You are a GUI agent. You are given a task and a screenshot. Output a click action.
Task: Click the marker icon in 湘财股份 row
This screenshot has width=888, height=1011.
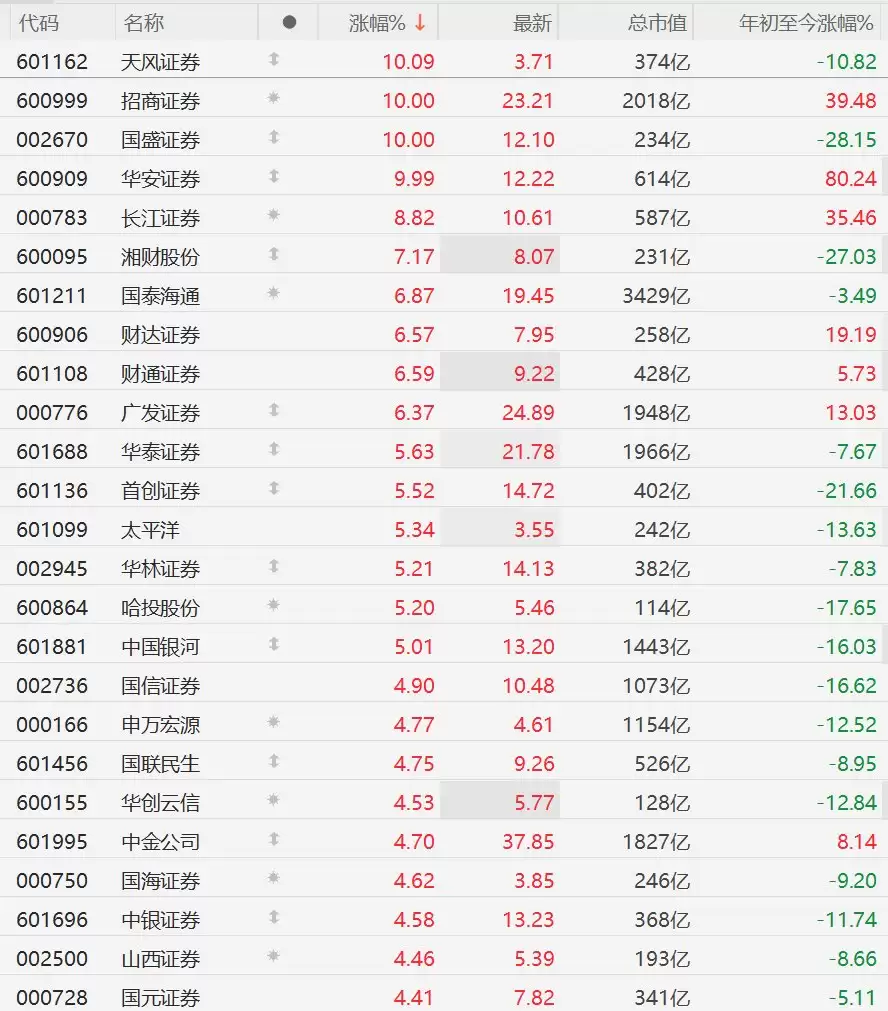274,254
